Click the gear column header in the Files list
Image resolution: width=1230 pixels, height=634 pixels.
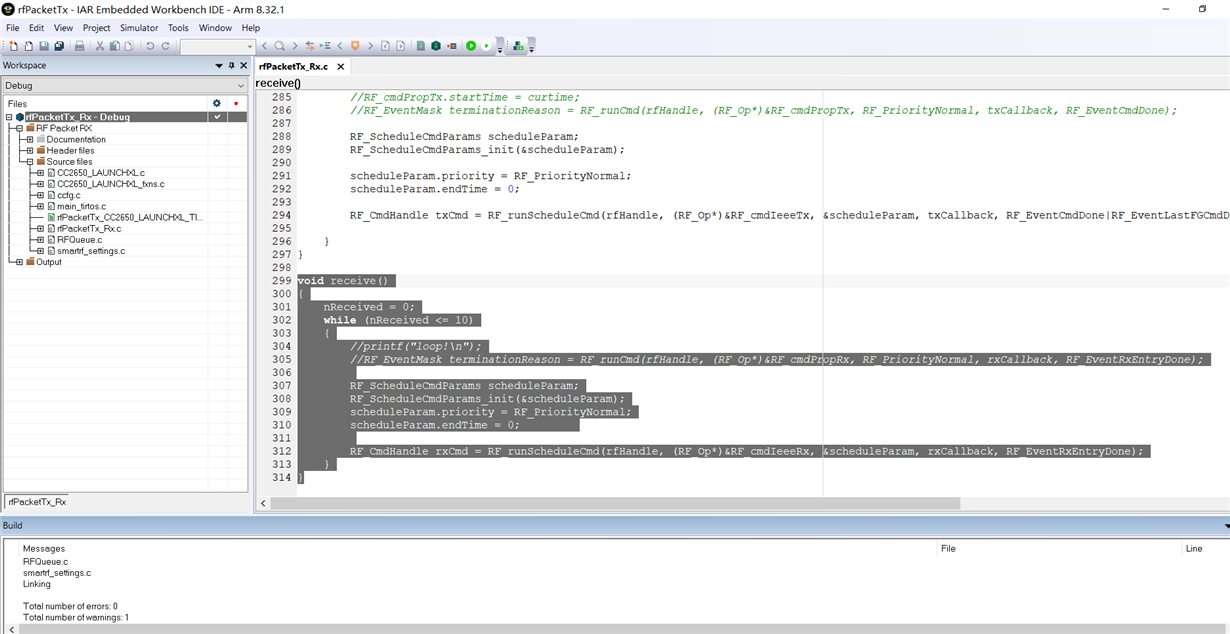point(217,102)
